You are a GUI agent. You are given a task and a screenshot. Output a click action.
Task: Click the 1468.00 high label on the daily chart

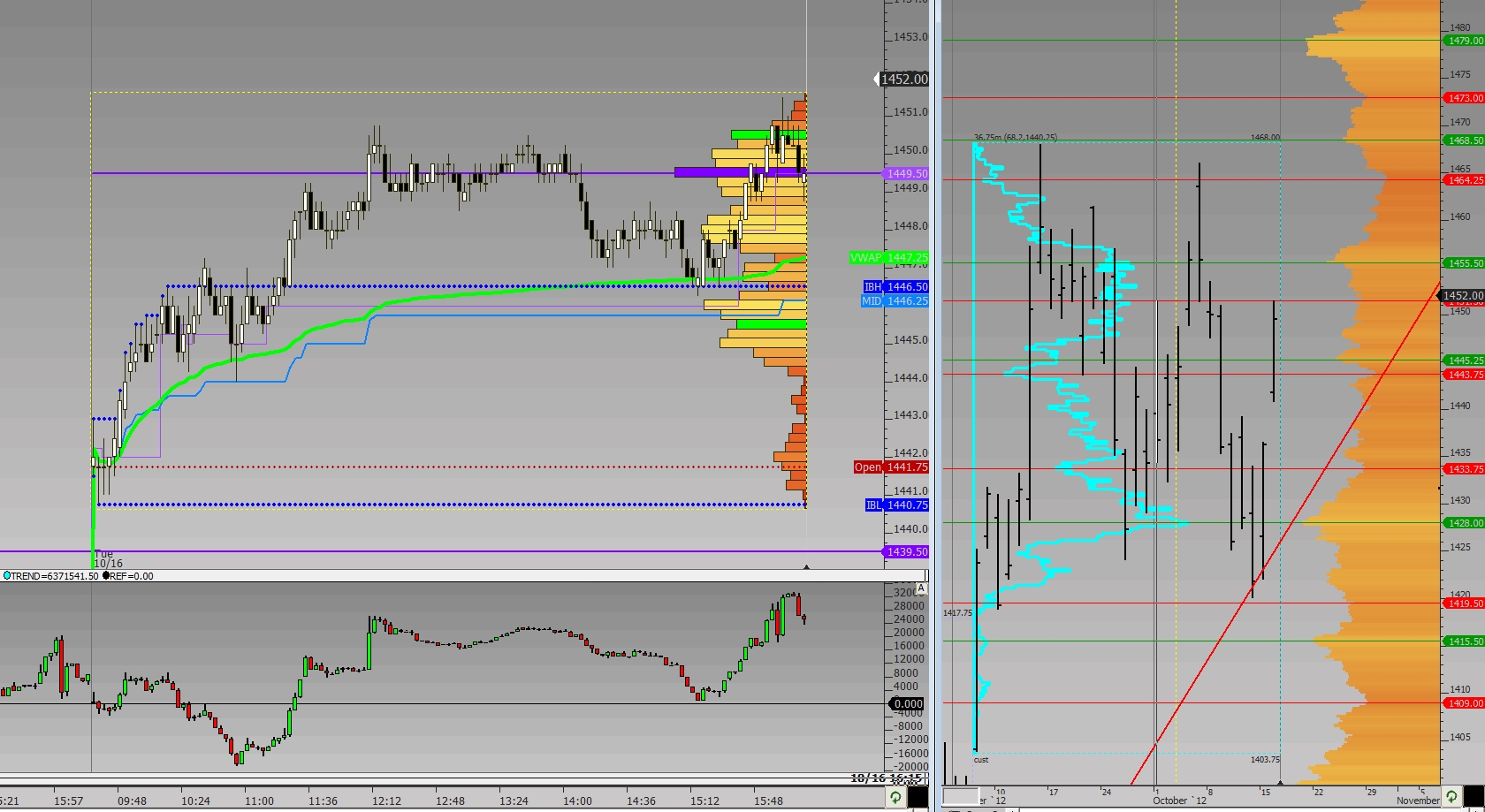pyautogui.click(x=1265, y=138)
